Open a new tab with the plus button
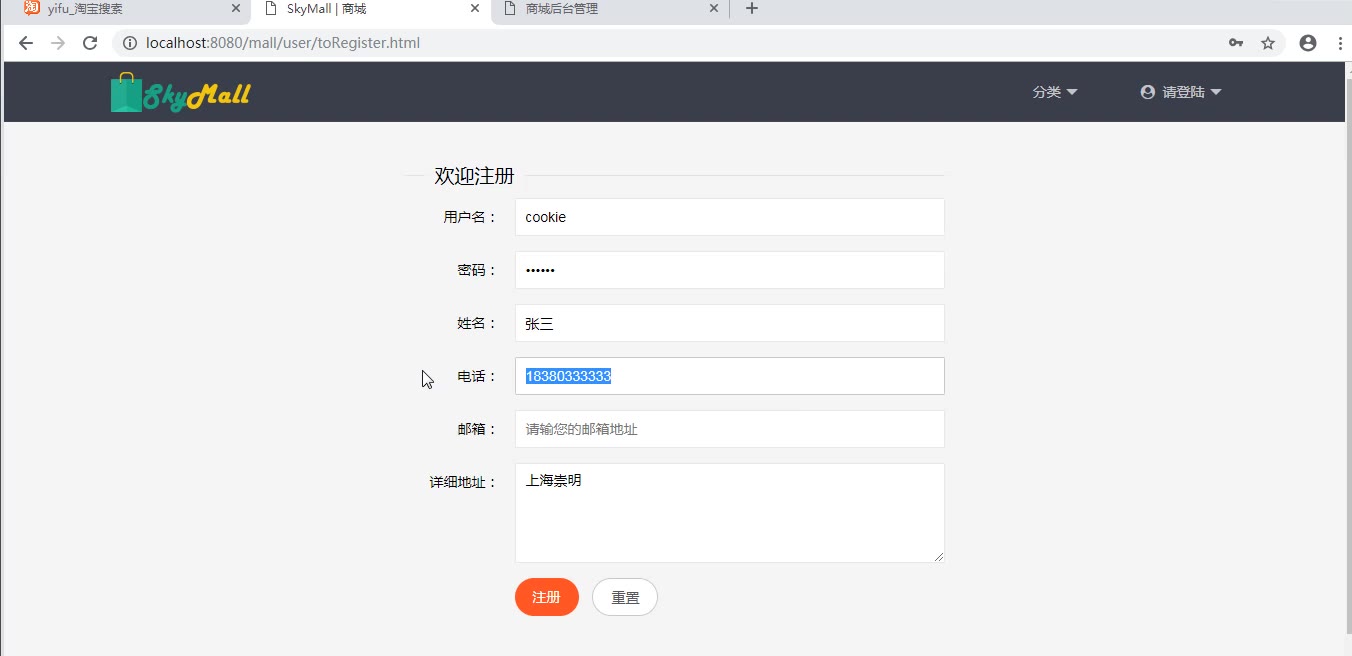The height and width of the screenshot is (656, 1352). click(752, 9)
